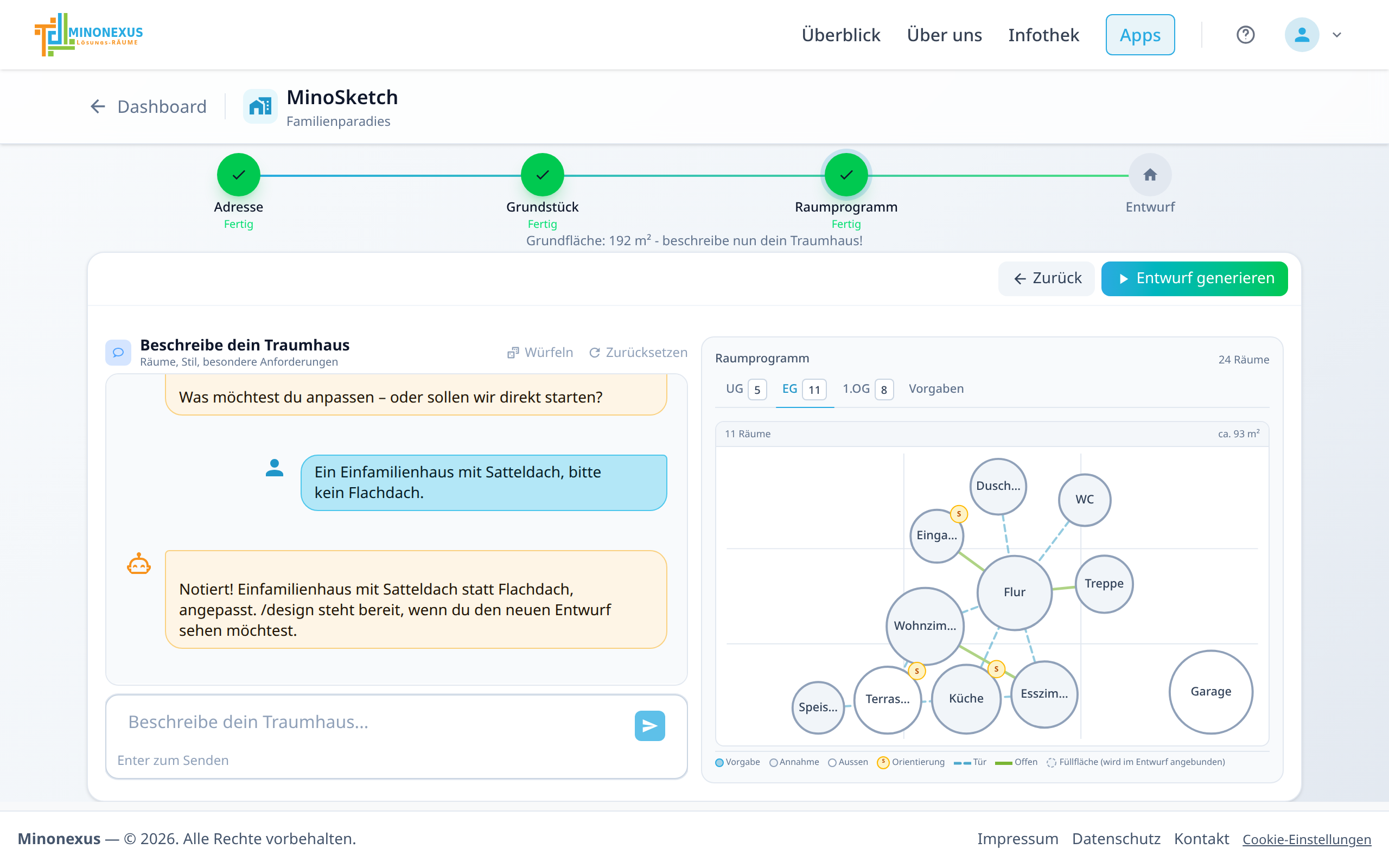Switch to the EG floor tab
The height and width of the screenshot is (868, 1389).
pos(804,389)
